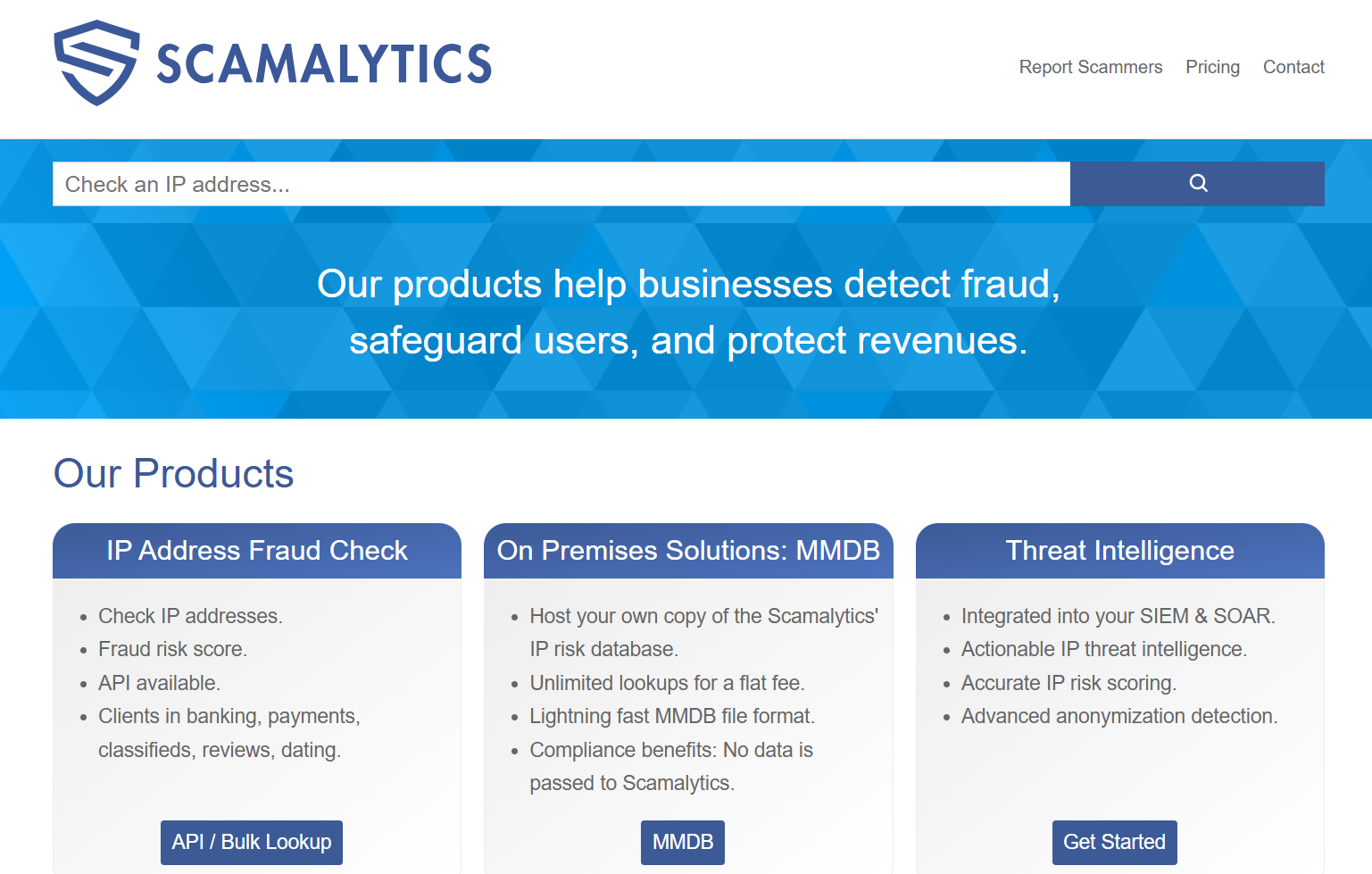Image resolution: width=1372 pixels, height=874 pixels.
Task: Open the Pricing page
Action: tap(1212, 67)
